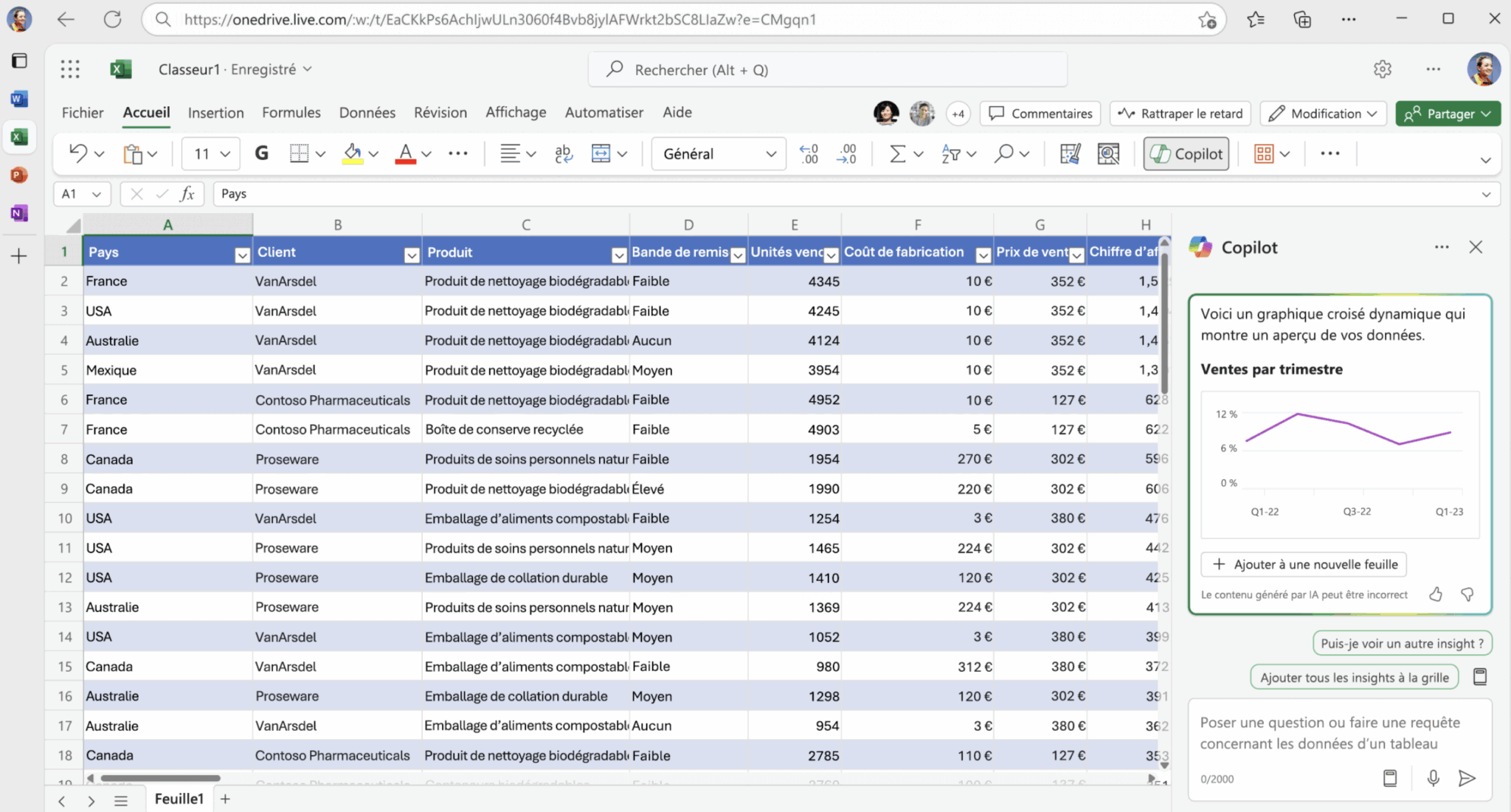The height and width of the screenshot is (812, 1511).
Task: Give thumbs up on Copilot response
Action: (1436, 594)
